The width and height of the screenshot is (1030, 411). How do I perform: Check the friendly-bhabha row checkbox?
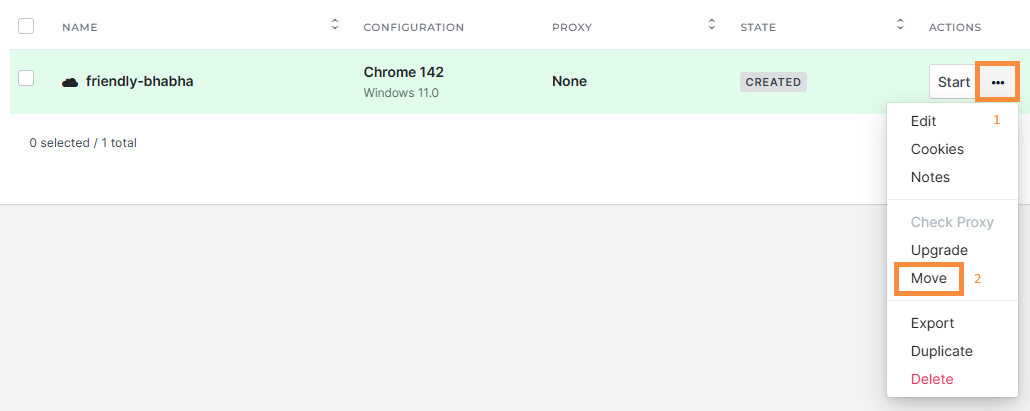coord(26,78)
